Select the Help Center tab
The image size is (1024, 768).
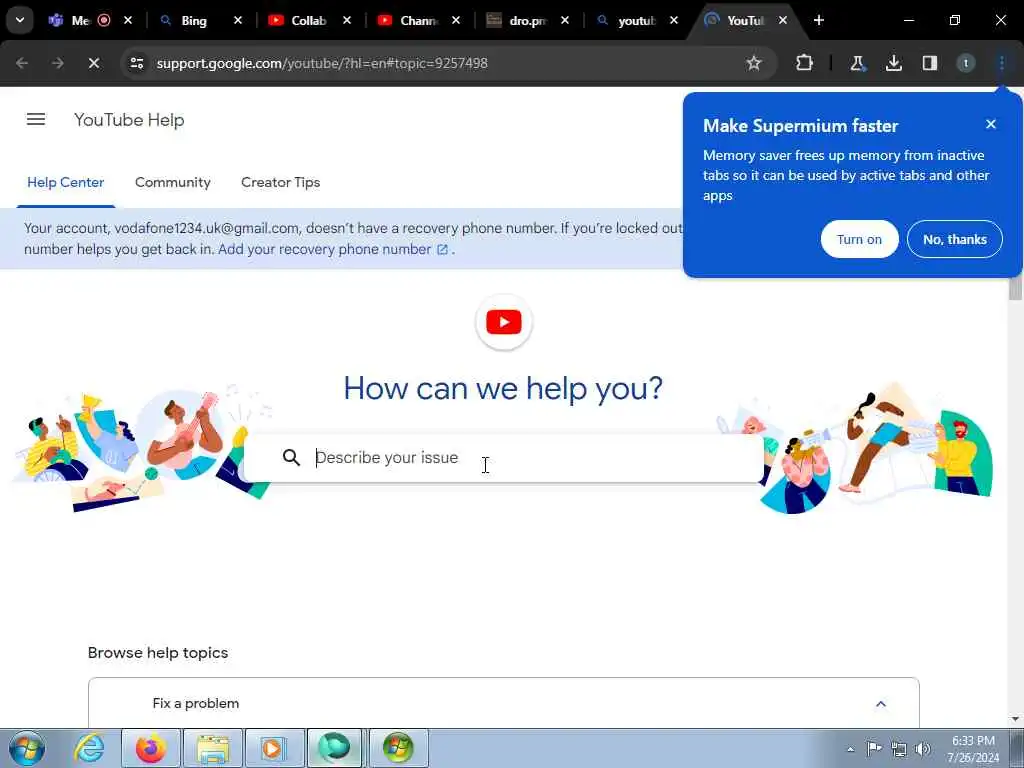click(65, 183)
